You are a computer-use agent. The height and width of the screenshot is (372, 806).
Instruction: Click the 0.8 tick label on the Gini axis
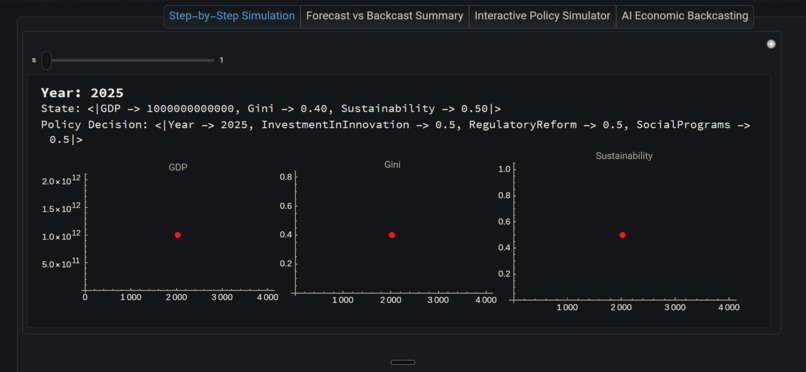click(285, 177)
